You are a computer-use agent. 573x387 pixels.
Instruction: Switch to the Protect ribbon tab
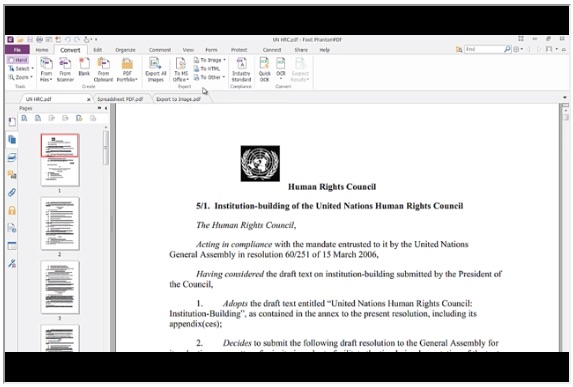(239, 50)
